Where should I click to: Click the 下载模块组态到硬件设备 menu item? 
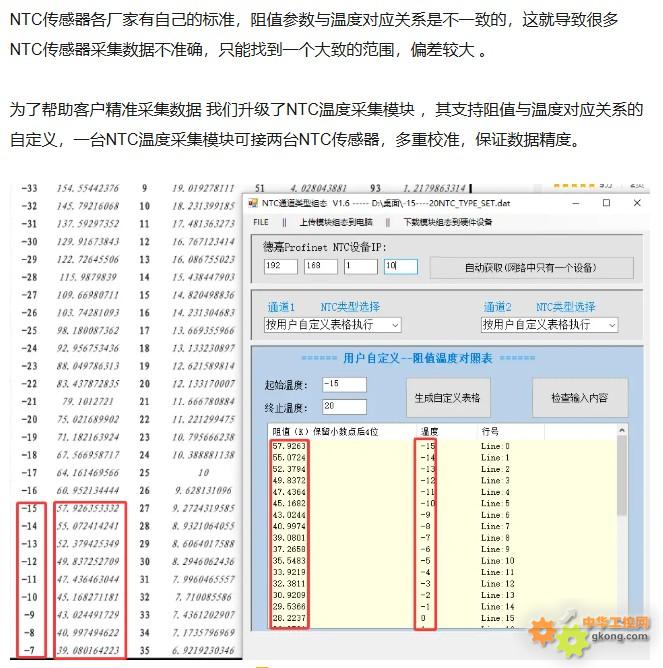pyautogui.click(x=447, y=222)
